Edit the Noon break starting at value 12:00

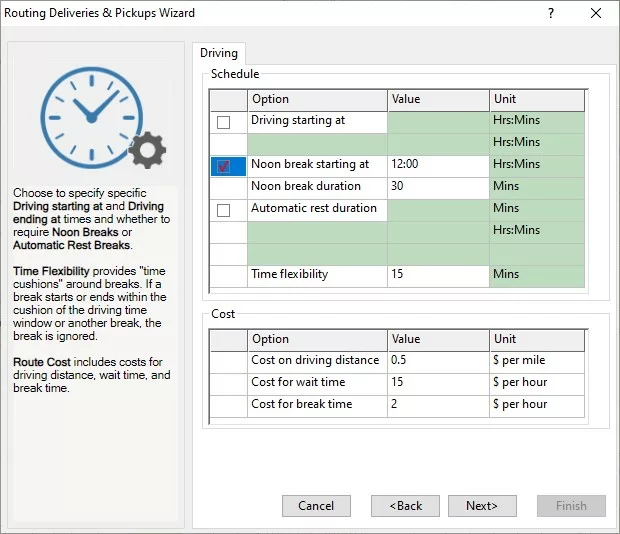438,165
